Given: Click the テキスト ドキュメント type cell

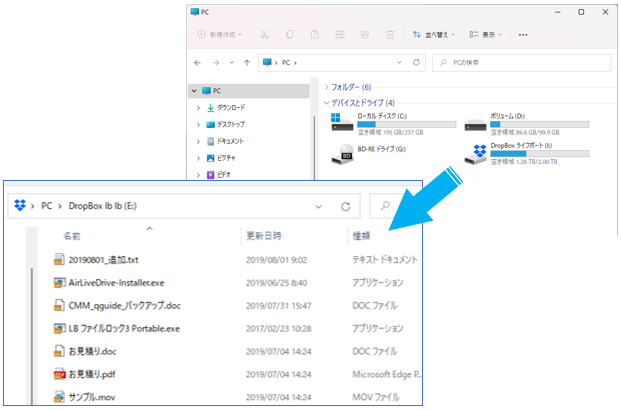Looking at the screenshot, I should 385,260.
